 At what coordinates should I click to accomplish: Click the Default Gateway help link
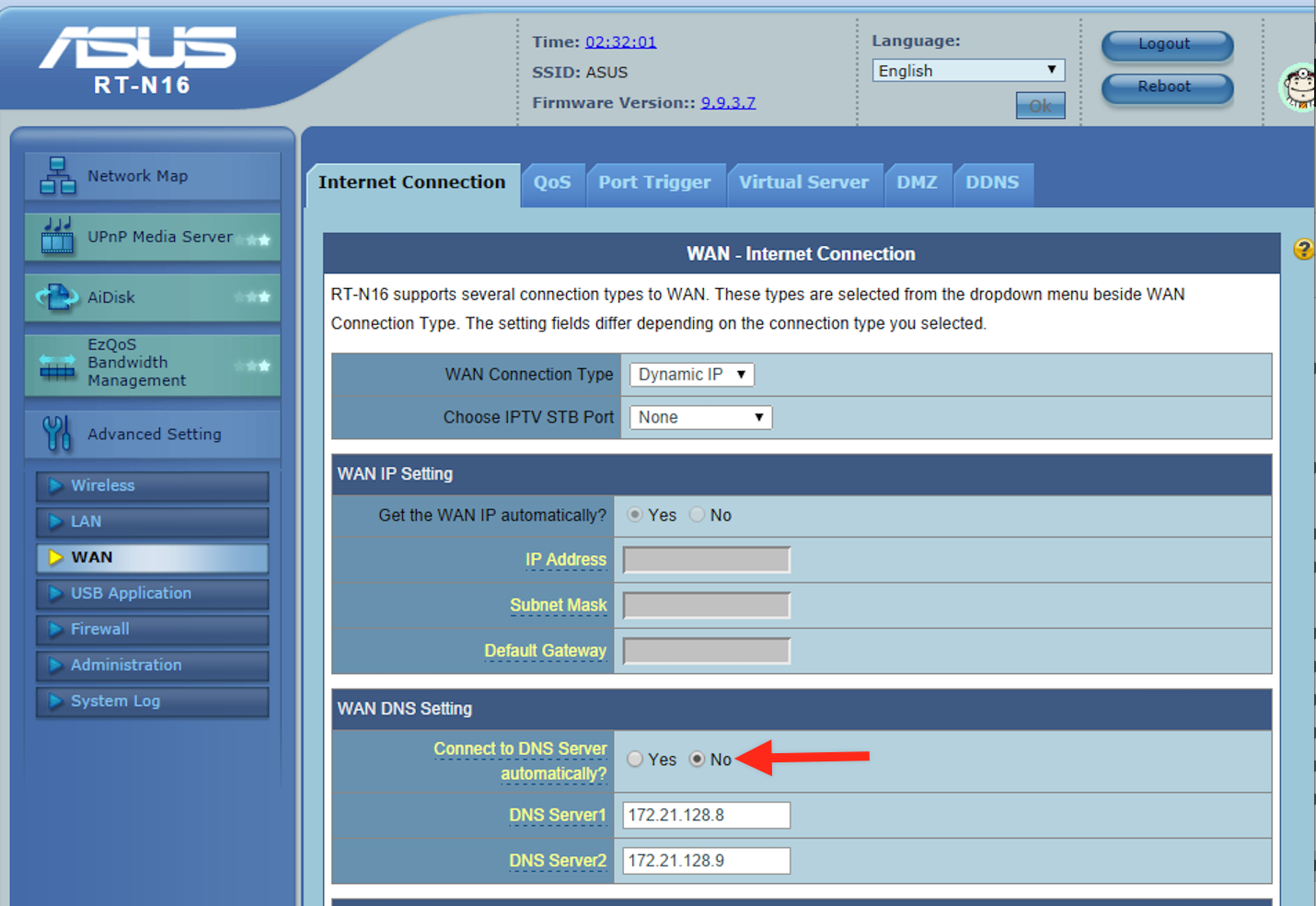(546, 651)
